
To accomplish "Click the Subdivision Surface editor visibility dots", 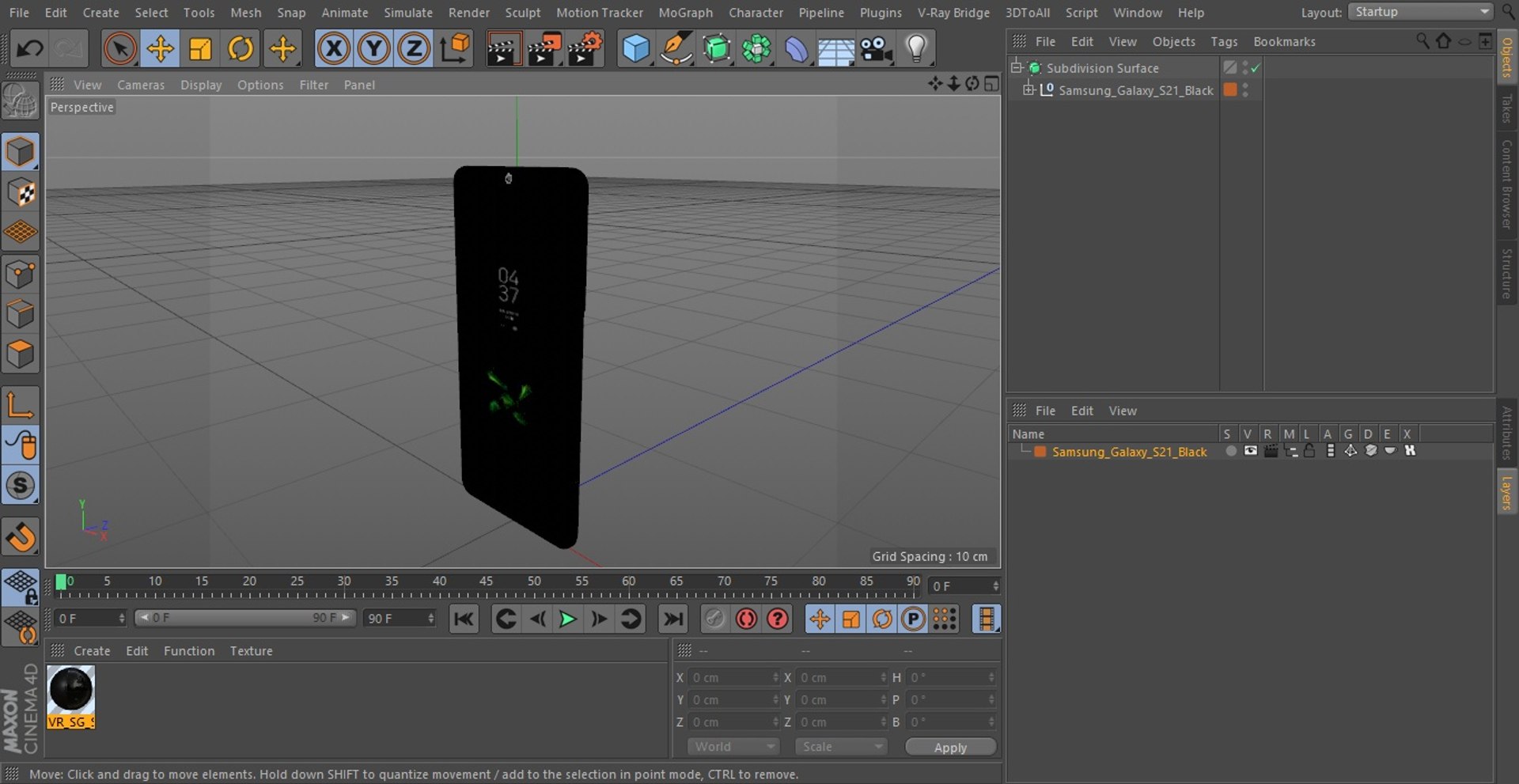I will point(1245,68).
